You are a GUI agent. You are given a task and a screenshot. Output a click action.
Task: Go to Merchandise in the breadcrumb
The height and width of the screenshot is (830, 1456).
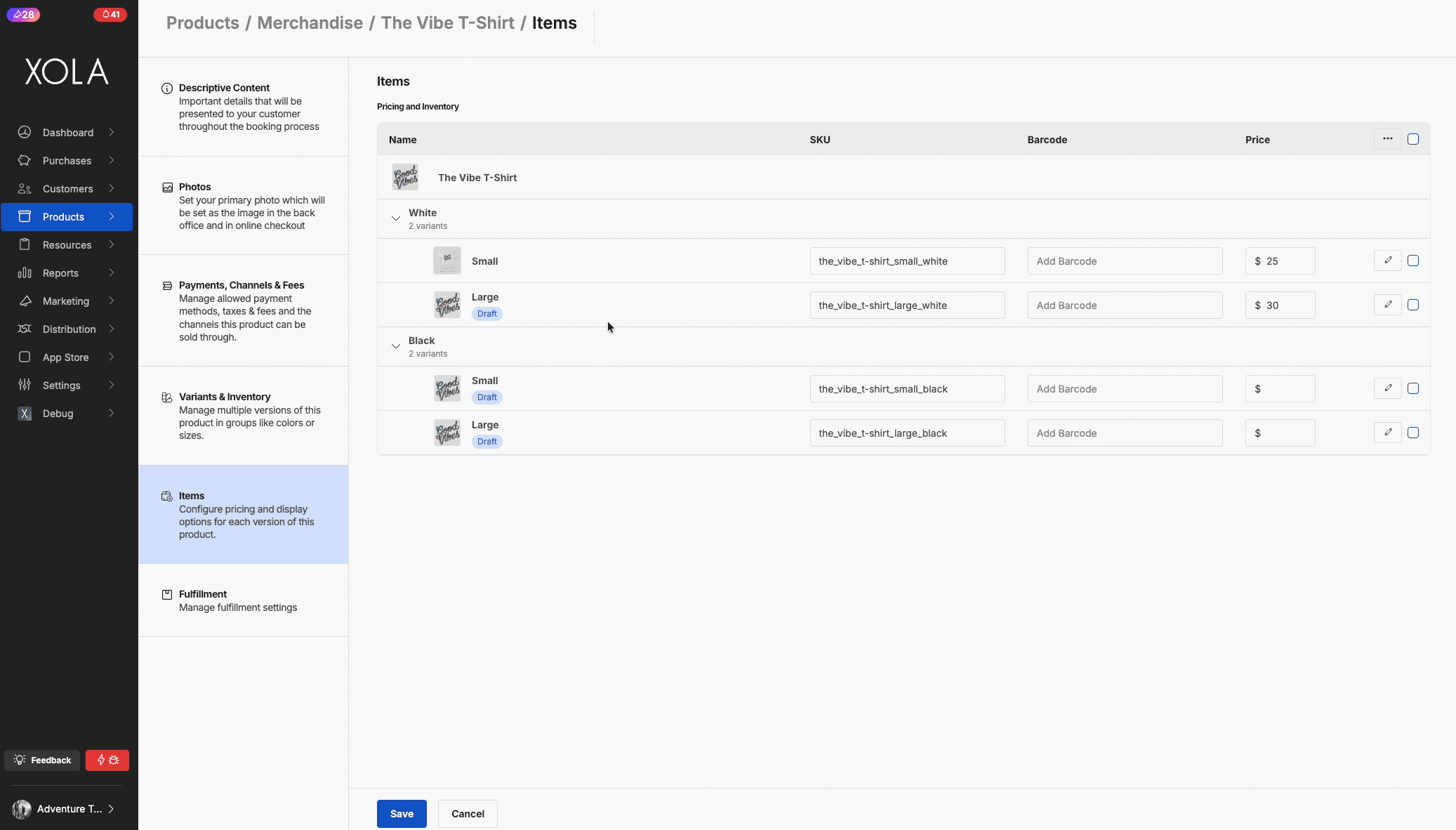coord(310,22)
